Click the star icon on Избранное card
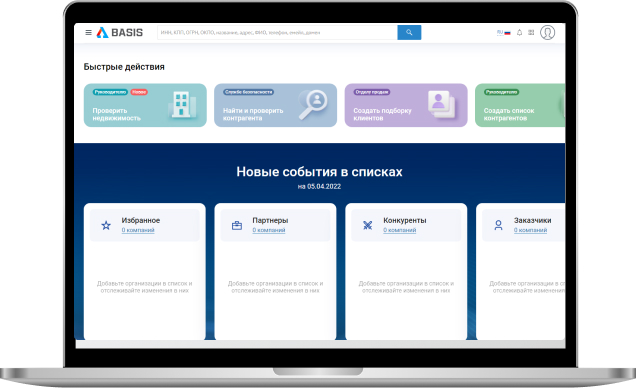This screenshot has width=636, height=388. tap(106, 225)
